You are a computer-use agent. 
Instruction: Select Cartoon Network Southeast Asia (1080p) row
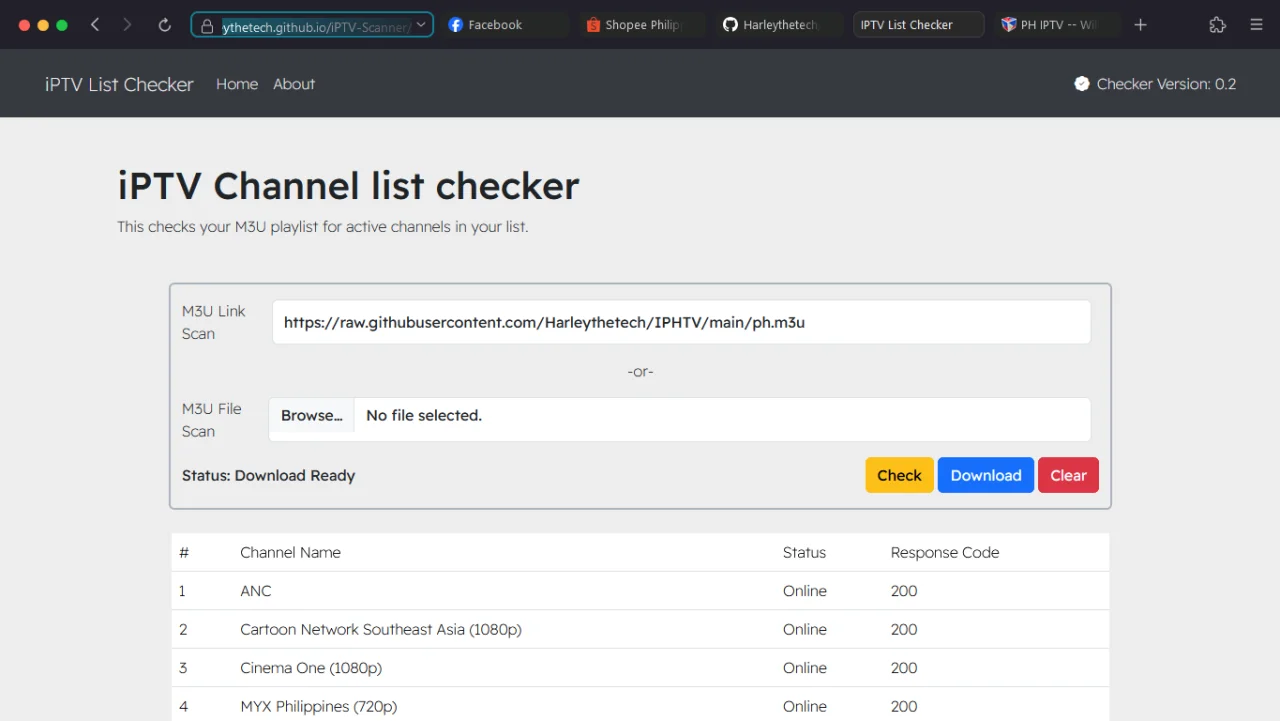(x=640, y=629)
